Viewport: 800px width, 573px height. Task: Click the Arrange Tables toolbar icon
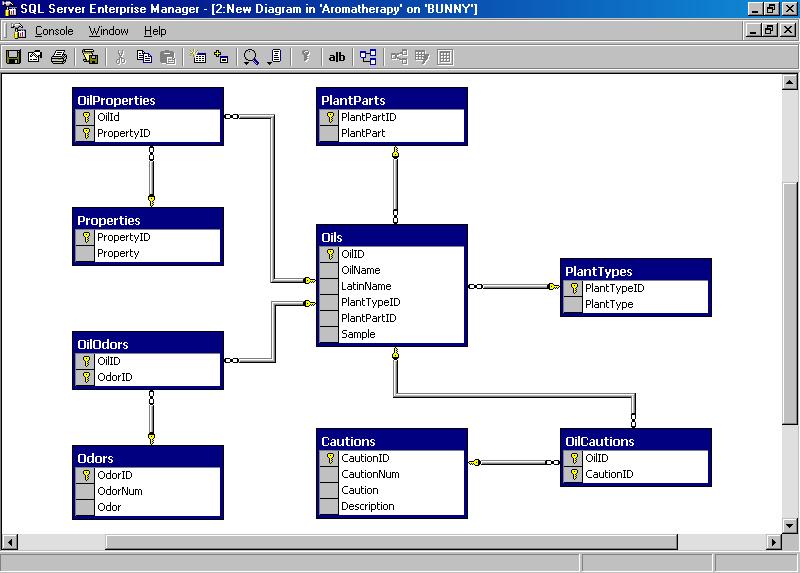pyautogui.click(x=369, y=57)
